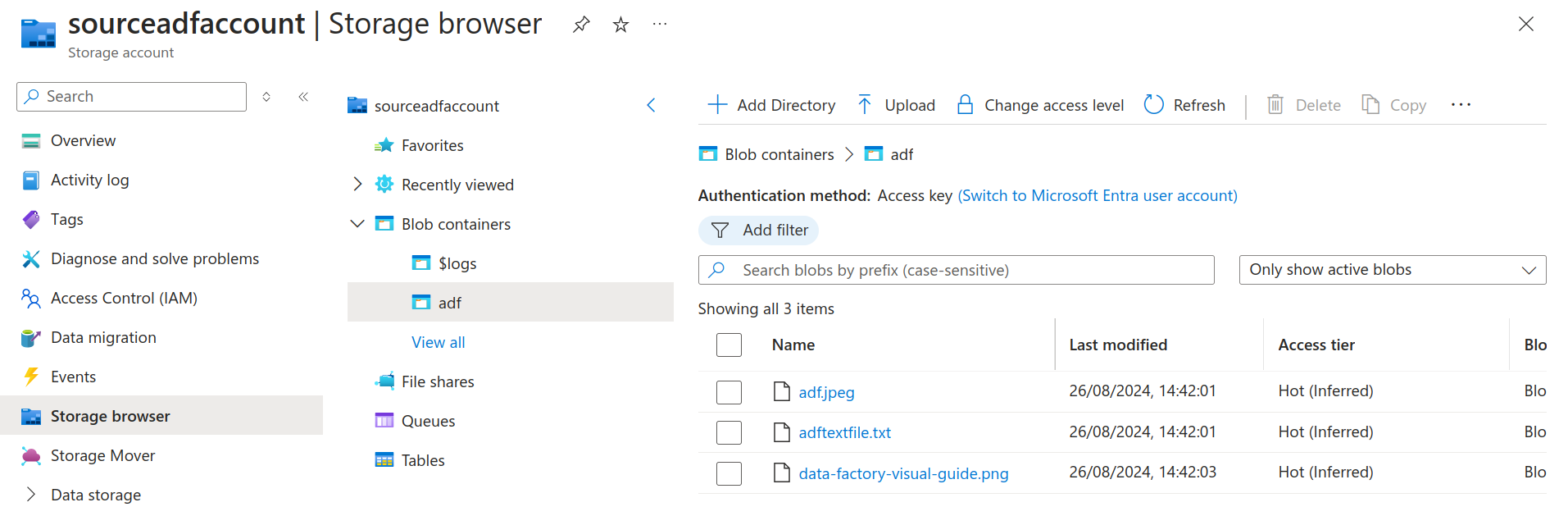Click Blob containers breadcrumb
The height and width of the screenshot is (516, 1568).
[779, 154]
